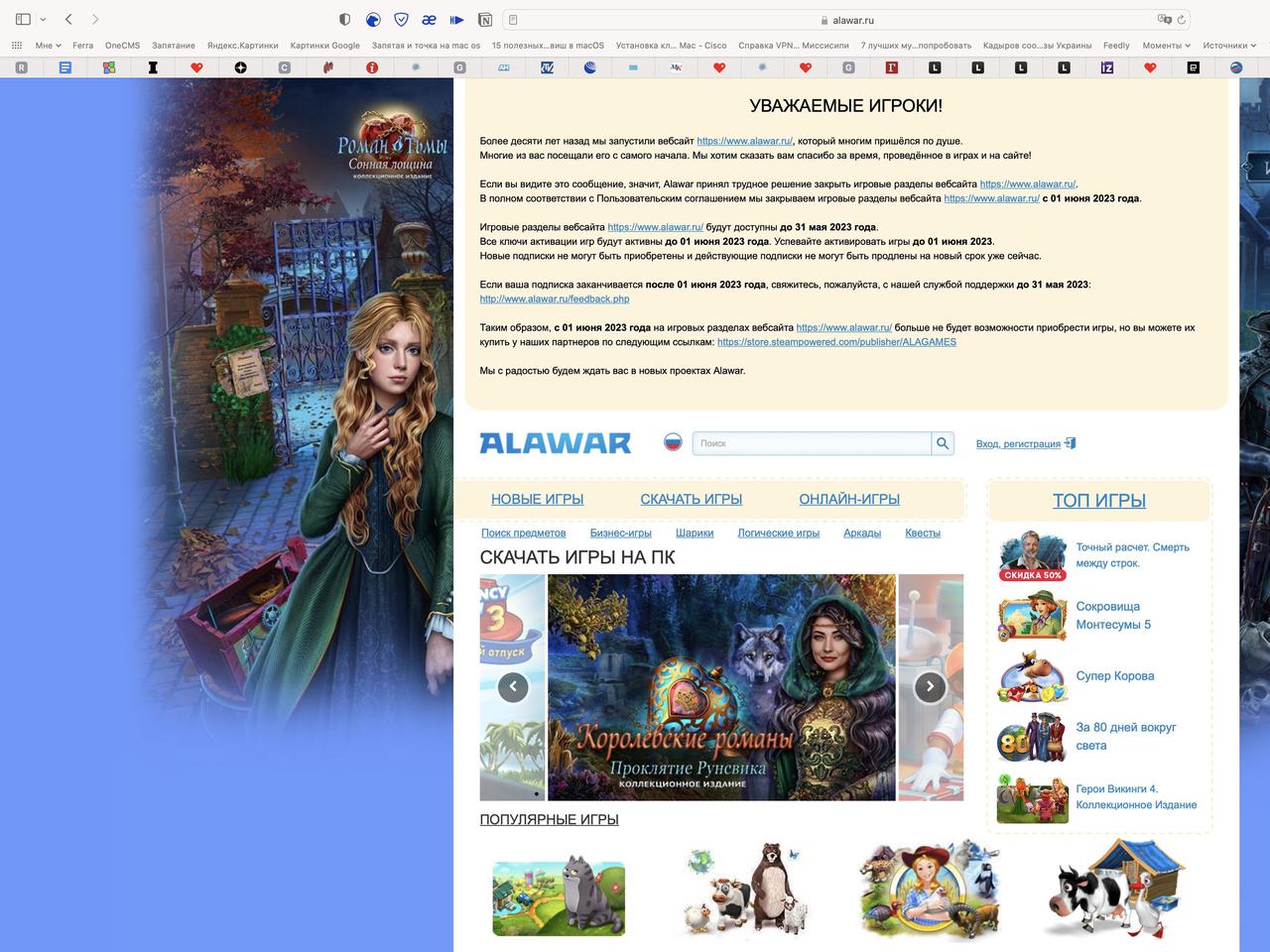Screen dimensions: 1270x952
Task: Open the 'ОНЛАЙН-ИГРЫ' menu tab
Action: pyautogui.click(x=849, y=499)
